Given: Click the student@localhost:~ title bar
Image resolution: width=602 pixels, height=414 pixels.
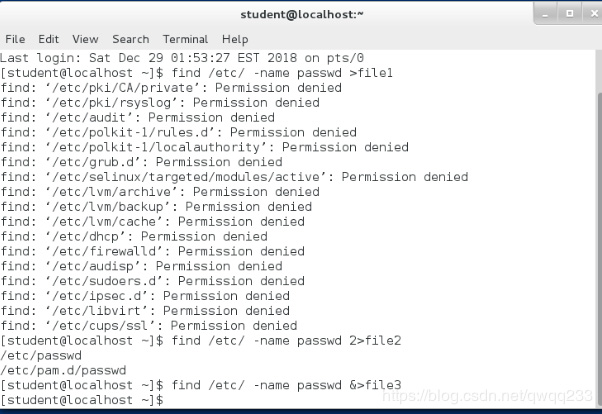Looking at the screenshot, I should pyautogui.click(x=300, y=15).
